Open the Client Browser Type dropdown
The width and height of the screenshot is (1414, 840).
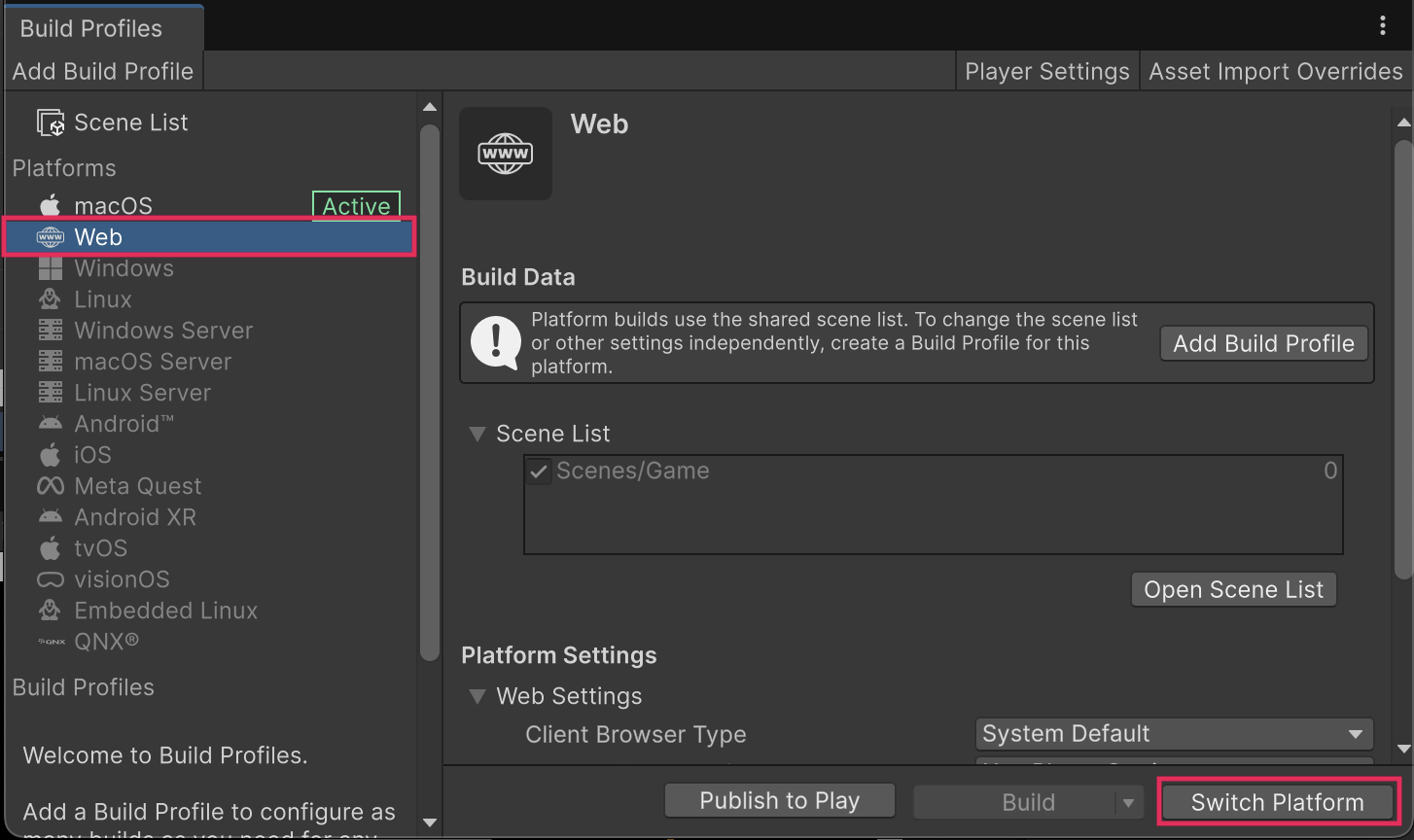pyautogui.click(x=1173, y=734)
